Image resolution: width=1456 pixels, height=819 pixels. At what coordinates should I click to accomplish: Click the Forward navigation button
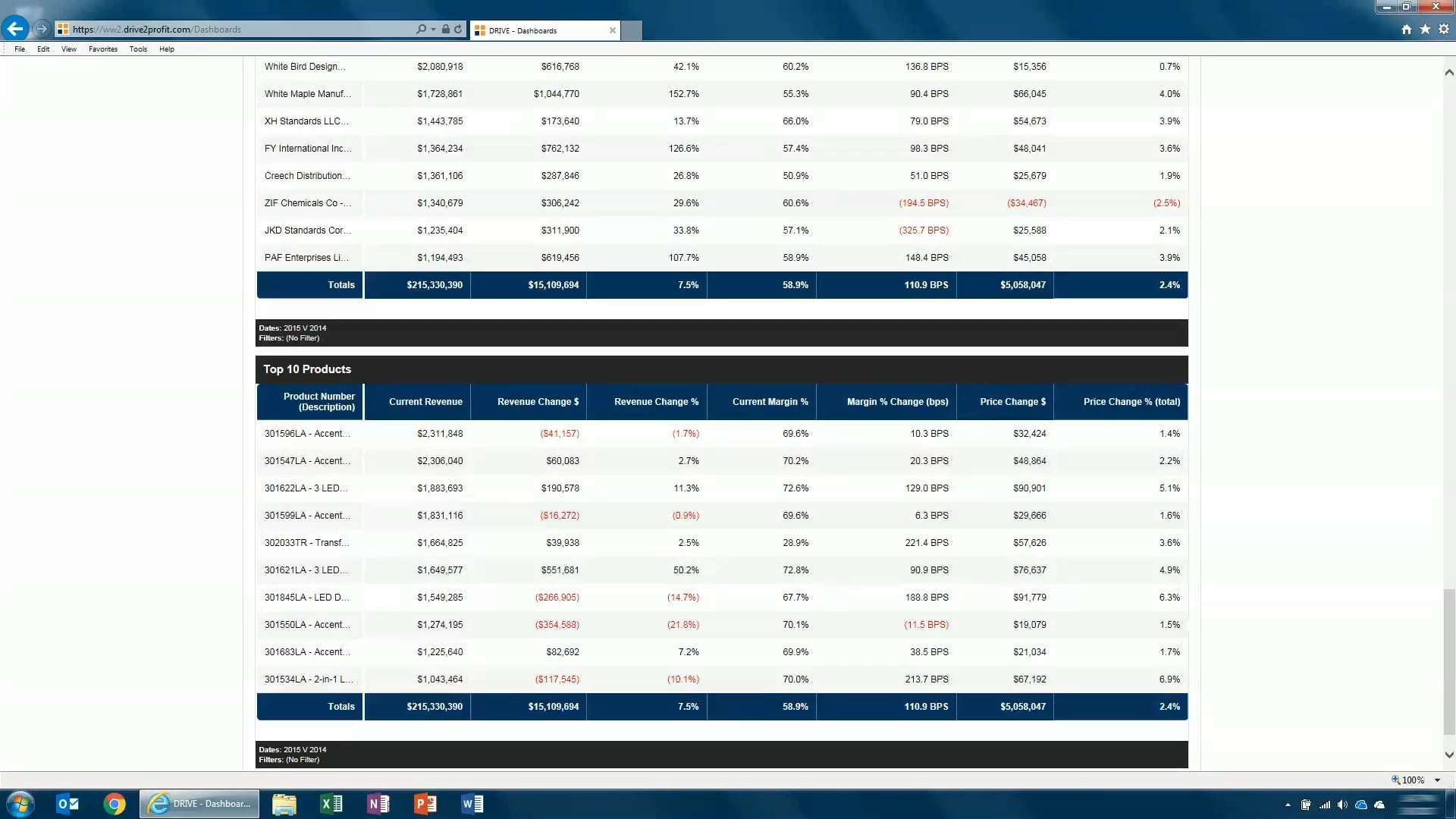[41, 29]
